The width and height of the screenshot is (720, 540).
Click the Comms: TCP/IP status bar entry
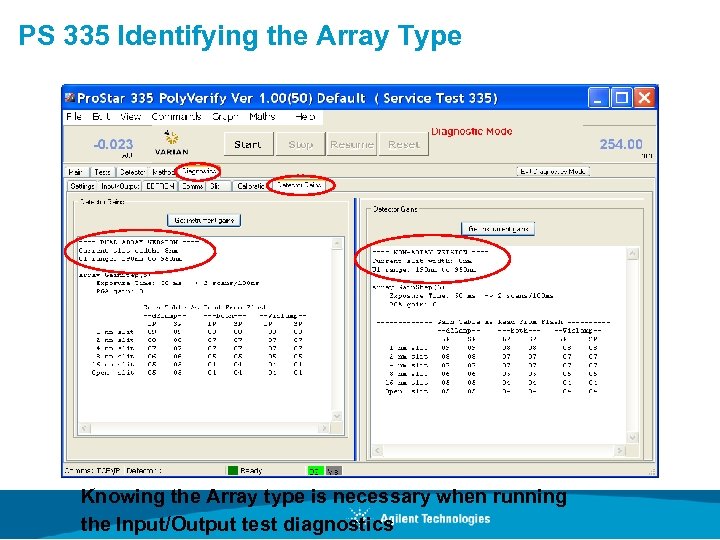click(93, 471)
